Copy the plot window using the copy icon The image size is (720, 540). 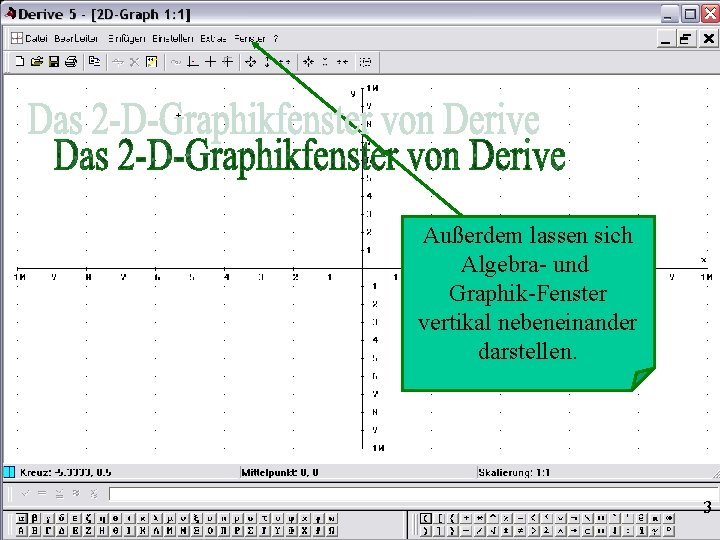95,62
